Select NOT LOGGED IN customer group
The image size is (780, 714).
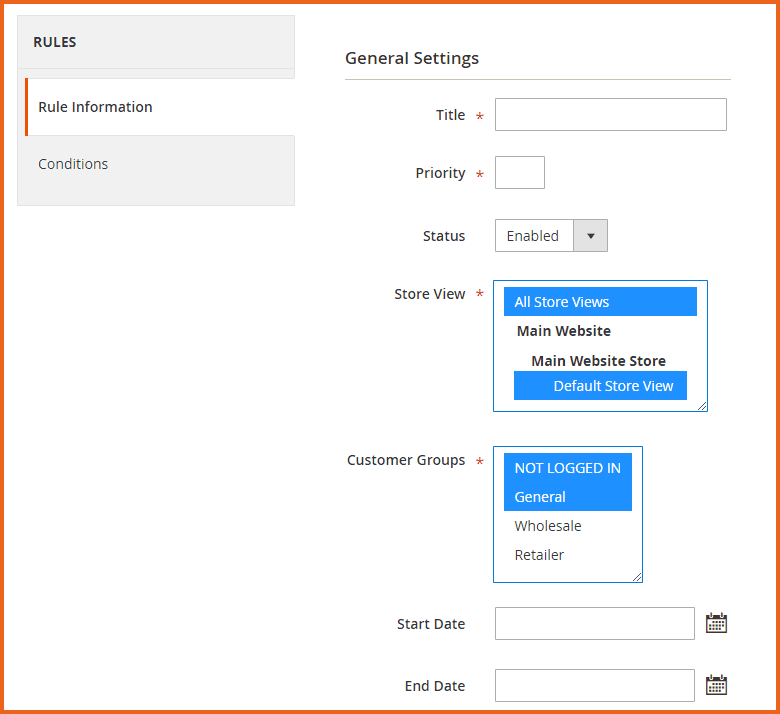pos(567,468)
